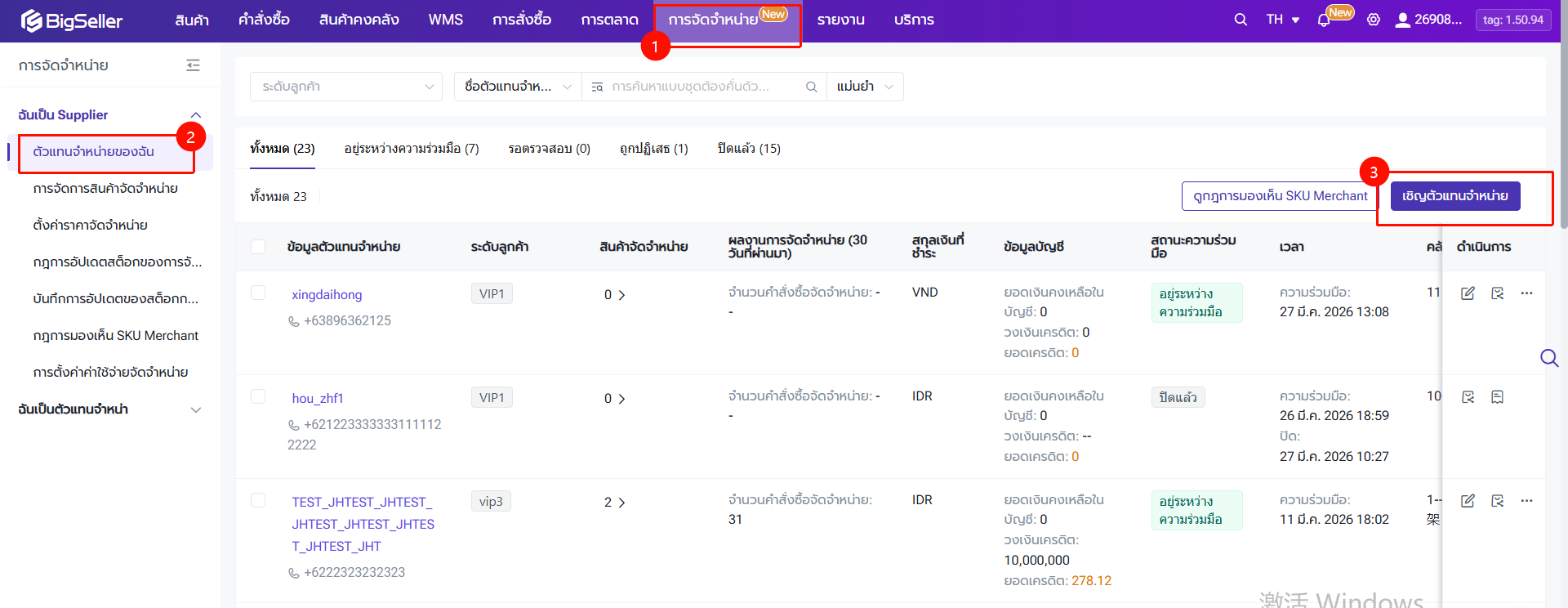Image resolution: width=1568 pixels, height=608 pixels.
Task: Open the บริการ top menu
Action: point(914,20)
